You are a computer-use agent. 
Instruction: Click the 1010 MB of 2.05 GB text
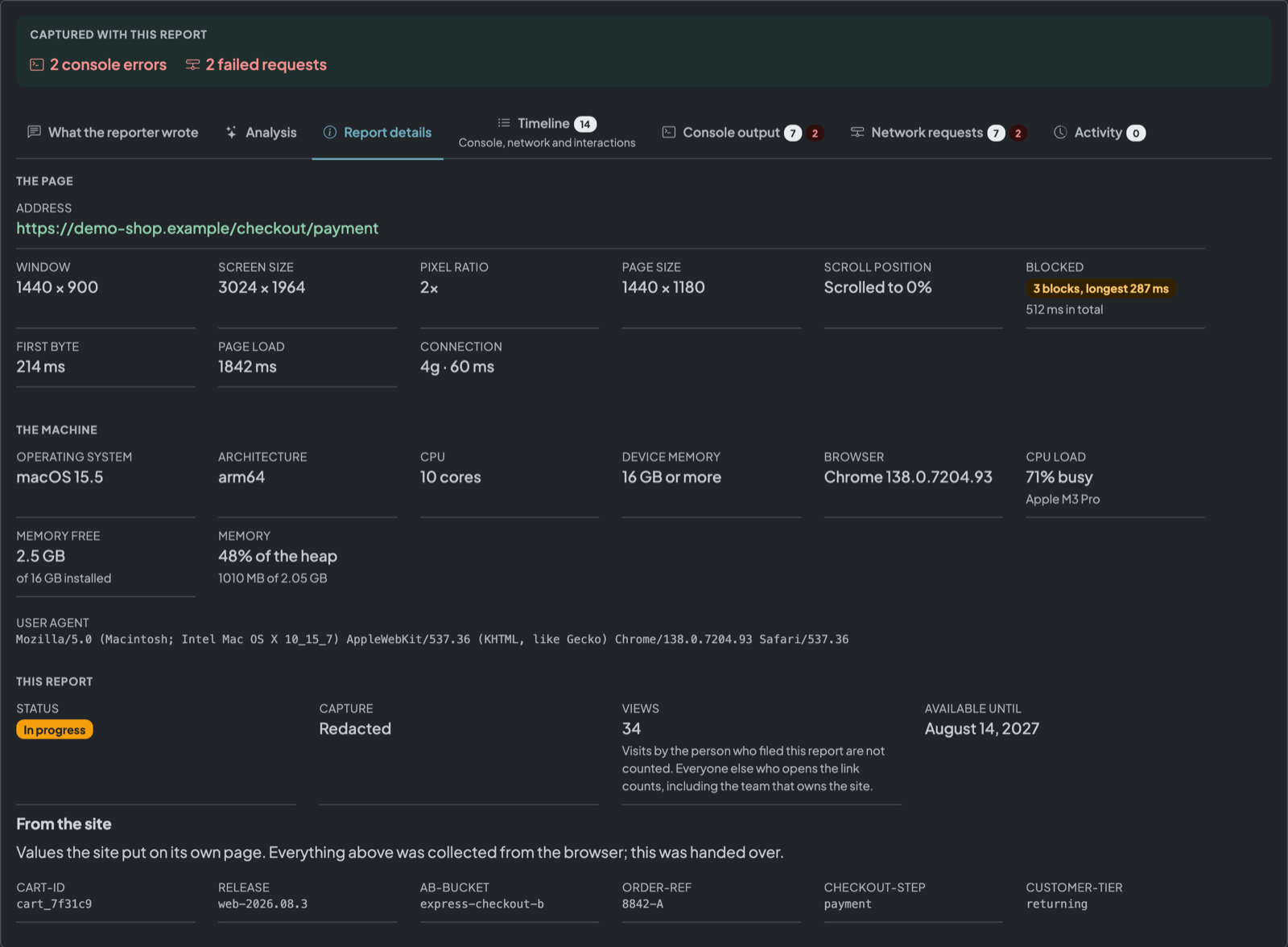(x=273, y=578)
